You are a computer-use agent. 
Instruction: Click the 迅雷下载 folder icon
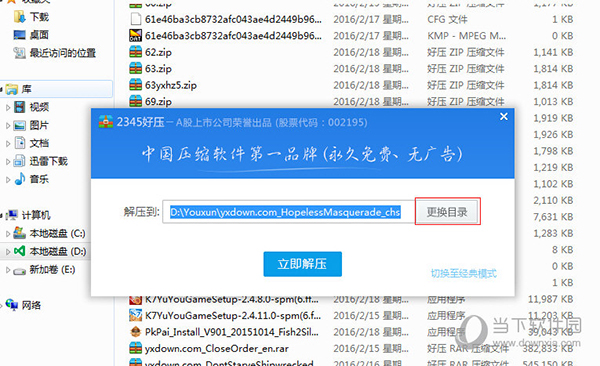[20, 161]
